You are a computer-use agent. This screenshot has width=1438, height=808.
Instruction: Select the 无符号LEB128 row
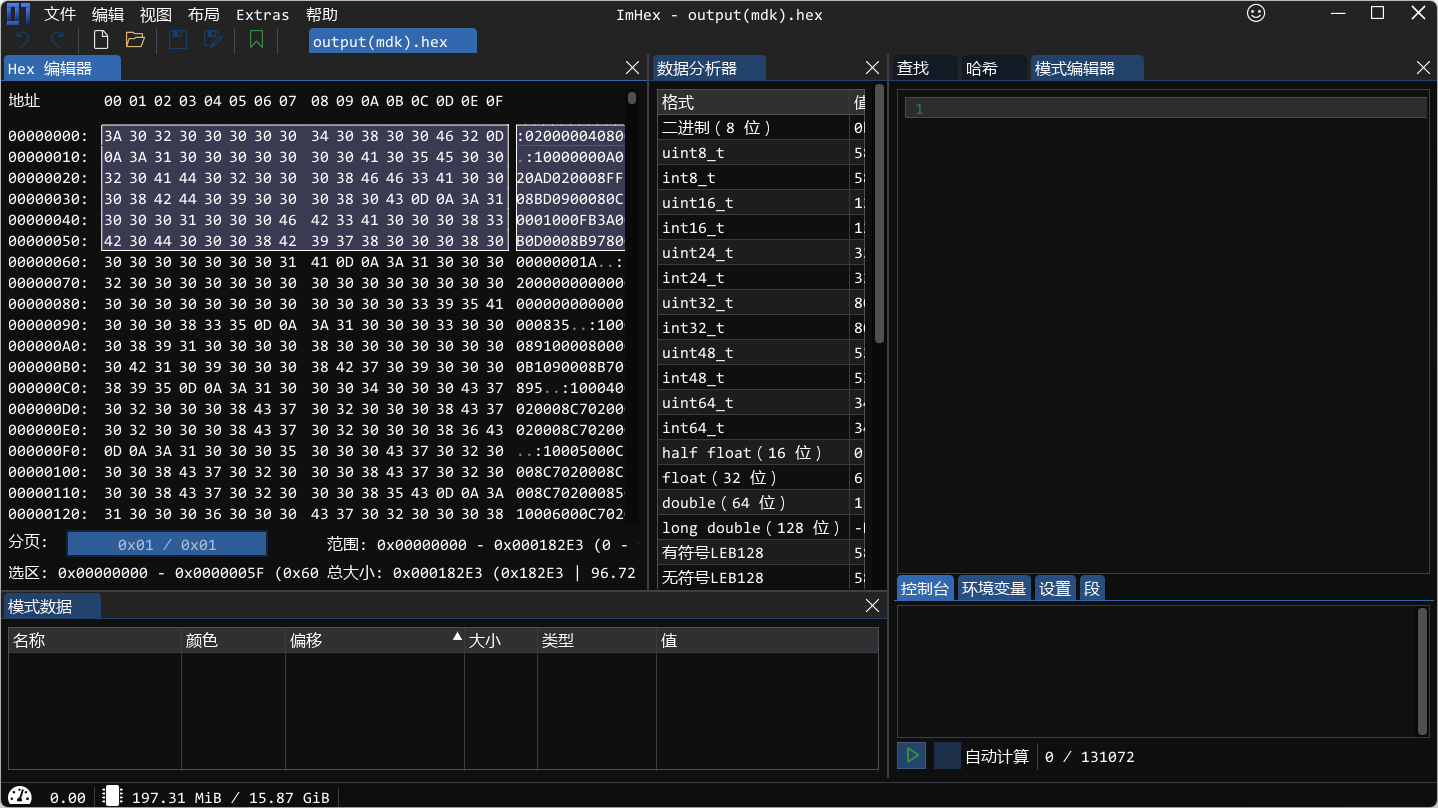coord(762,577)
